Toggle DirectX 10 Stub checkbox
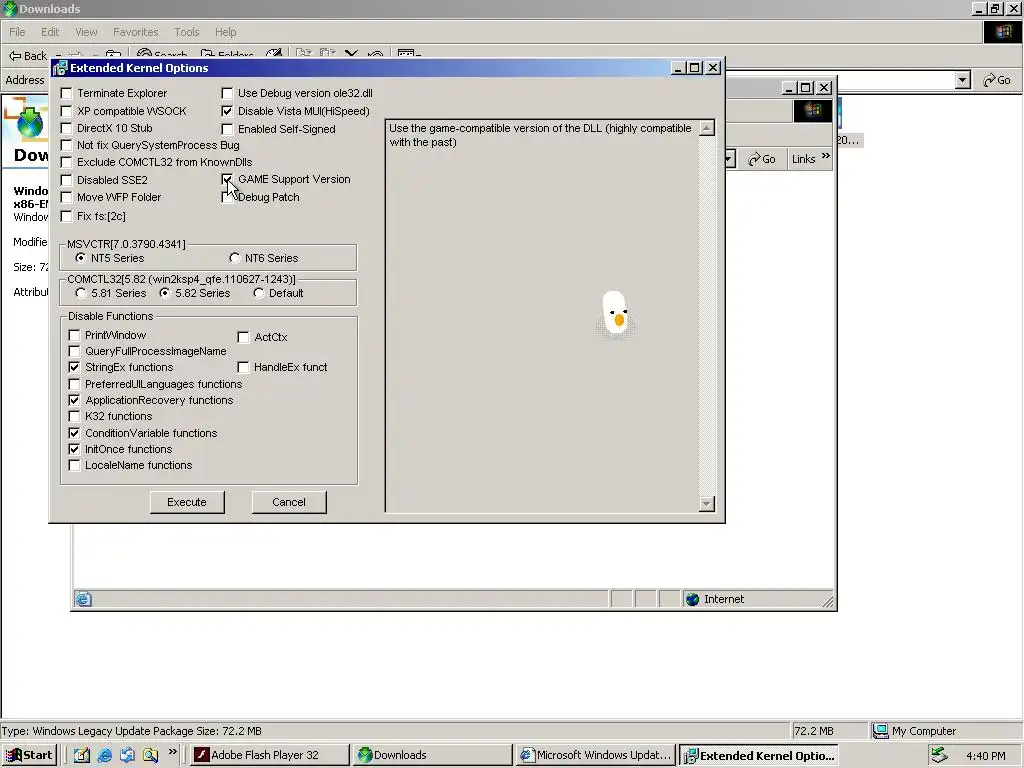The image size is (1024, 768). point(67,128)
